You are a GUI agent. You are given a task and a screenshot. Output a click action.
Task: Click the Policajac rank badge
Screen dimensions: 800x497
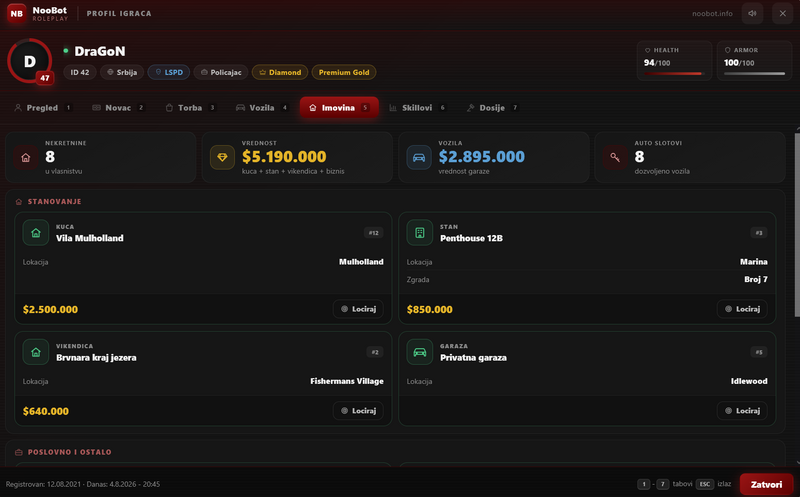pyautogui.click(x=221, y=72)
